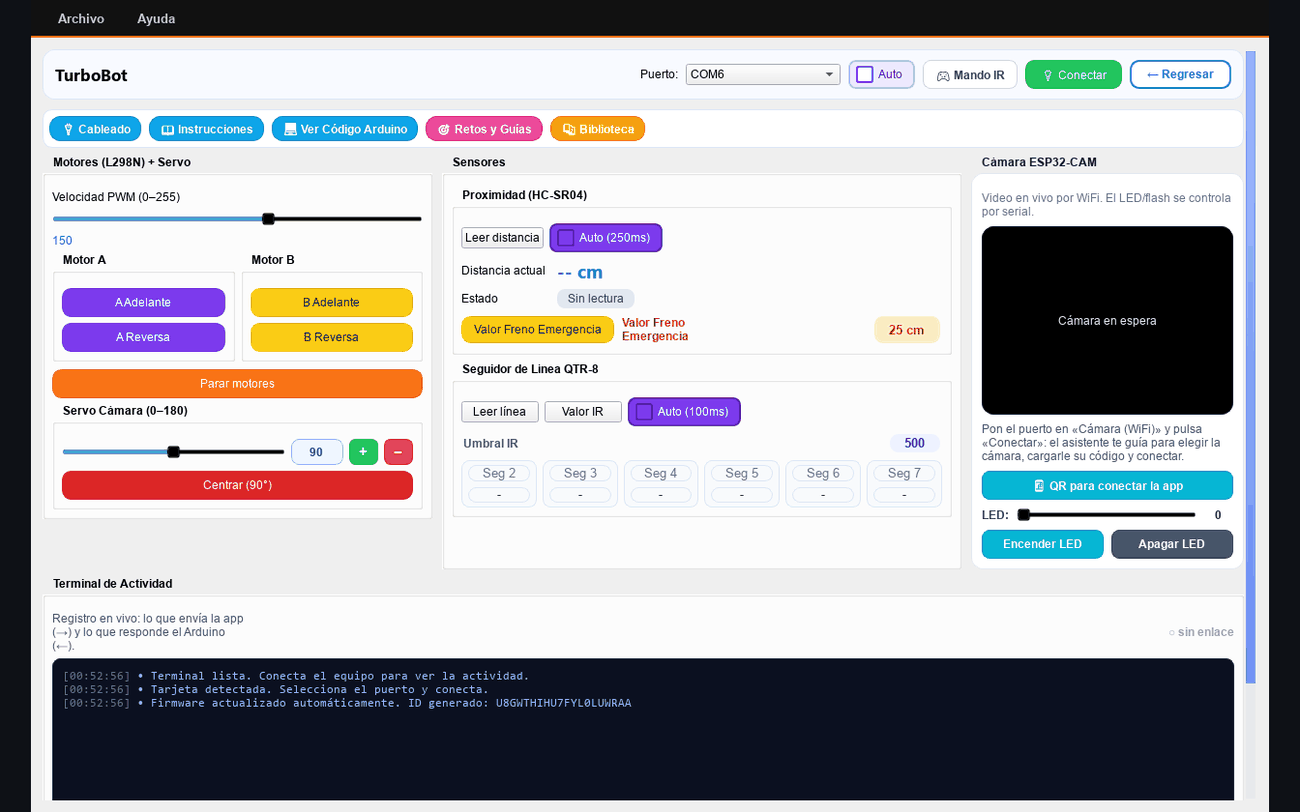1300x812 pixels.
Task: Click the Leer línea button
Action: coord(500,412)
